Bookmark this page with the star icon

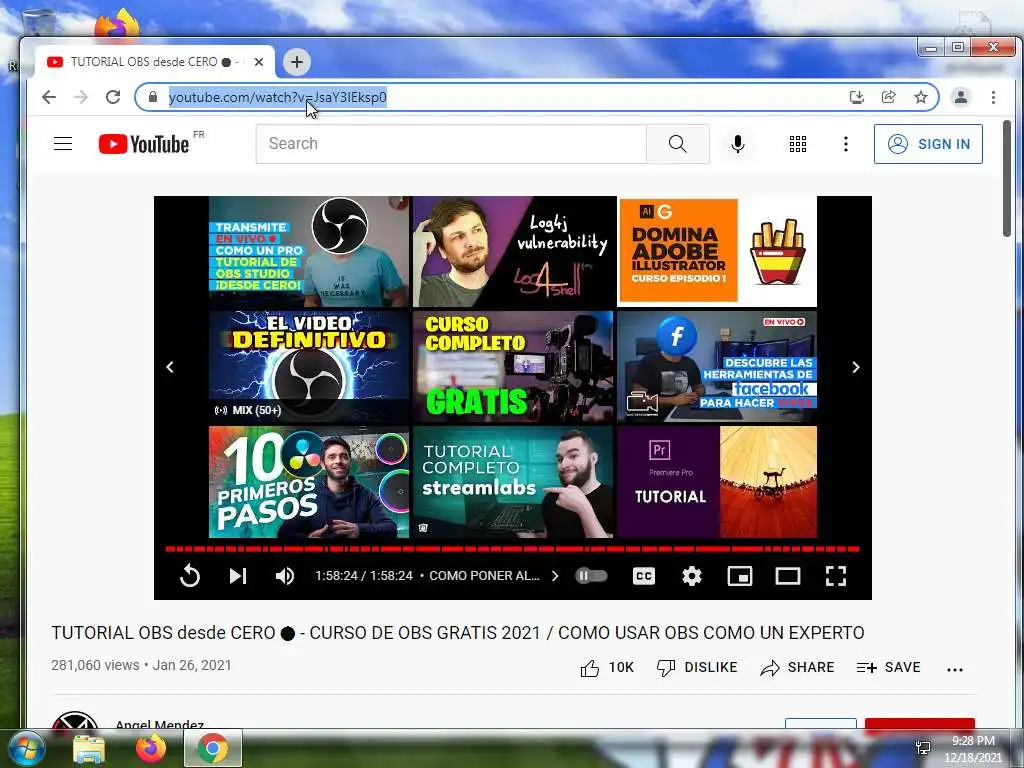coord(921,97)
